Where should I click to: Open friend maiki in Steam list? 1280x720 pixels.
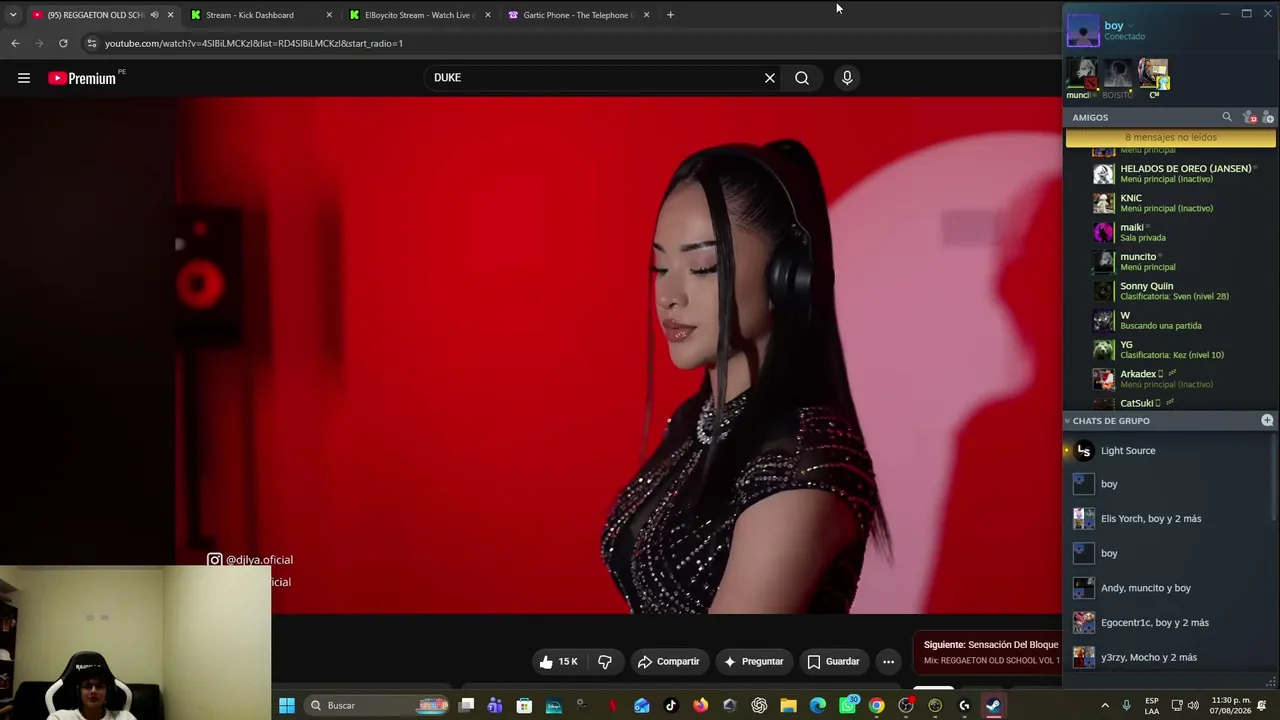(x=1170, y=232)
